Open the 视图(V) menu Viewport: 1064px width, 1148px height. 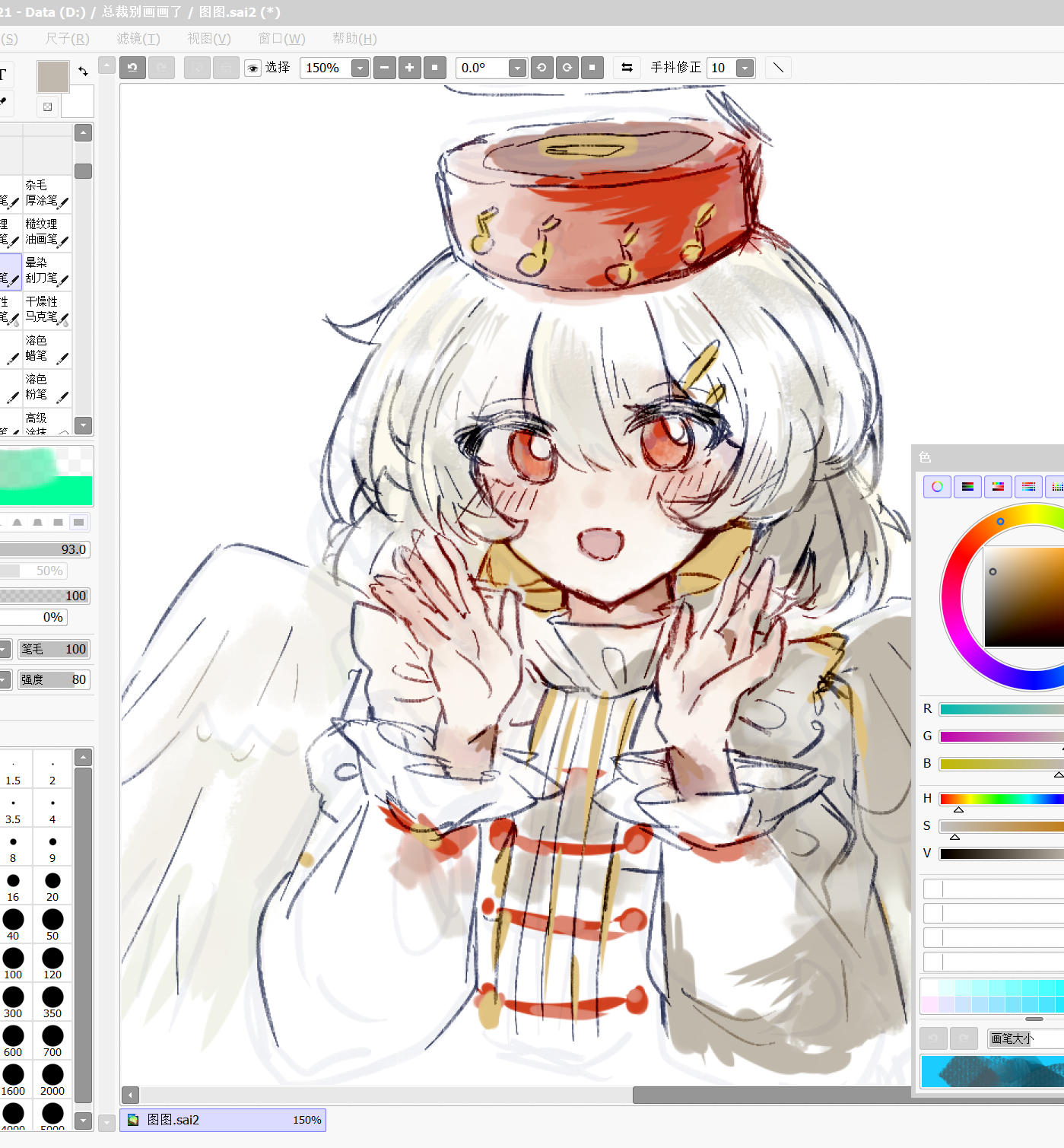(x=209, y=39)
